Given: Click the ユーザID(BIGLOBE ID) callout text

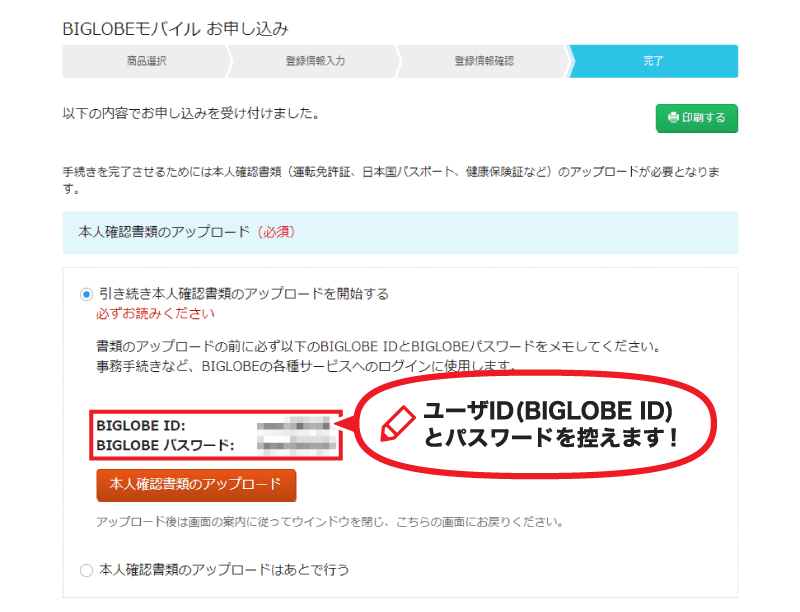Looking at the screenshot, I should point(547,413).
